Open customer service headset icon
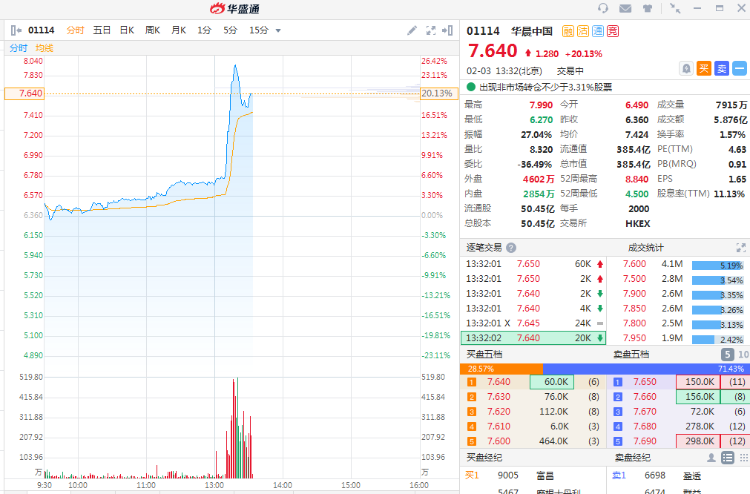 coord(603,8)
